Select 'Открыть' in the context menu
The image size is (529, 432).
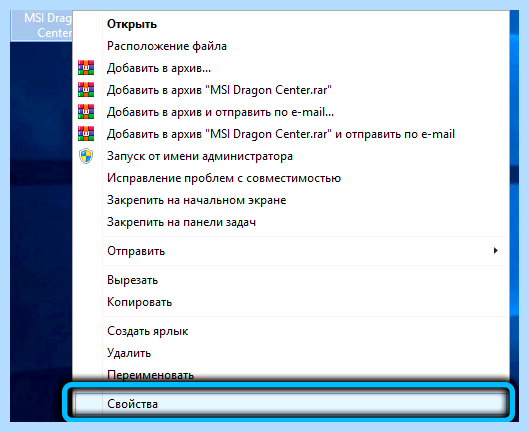(291, 24)
